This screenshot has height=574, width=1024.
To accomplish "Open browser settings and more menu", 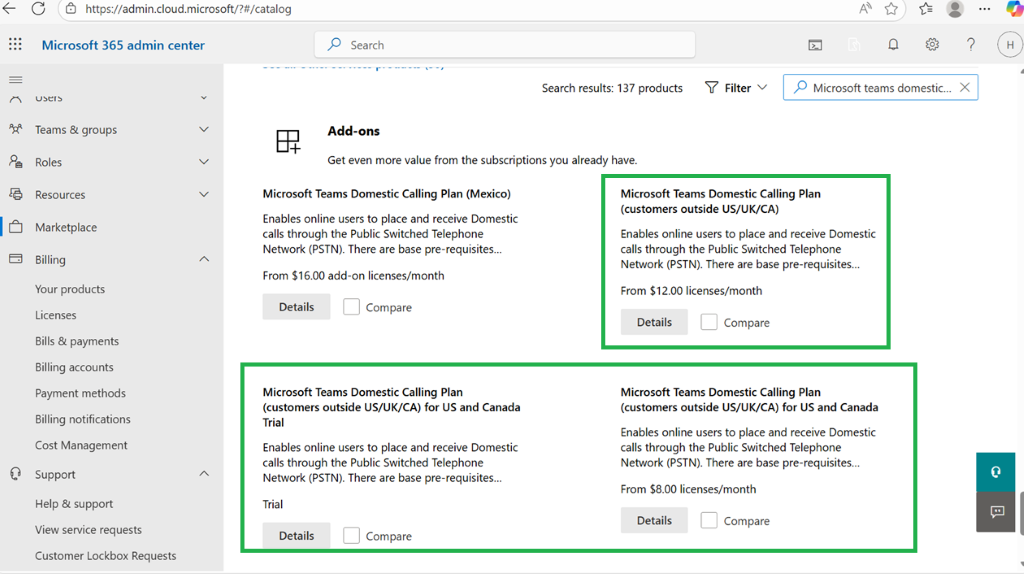I will 984,8.
